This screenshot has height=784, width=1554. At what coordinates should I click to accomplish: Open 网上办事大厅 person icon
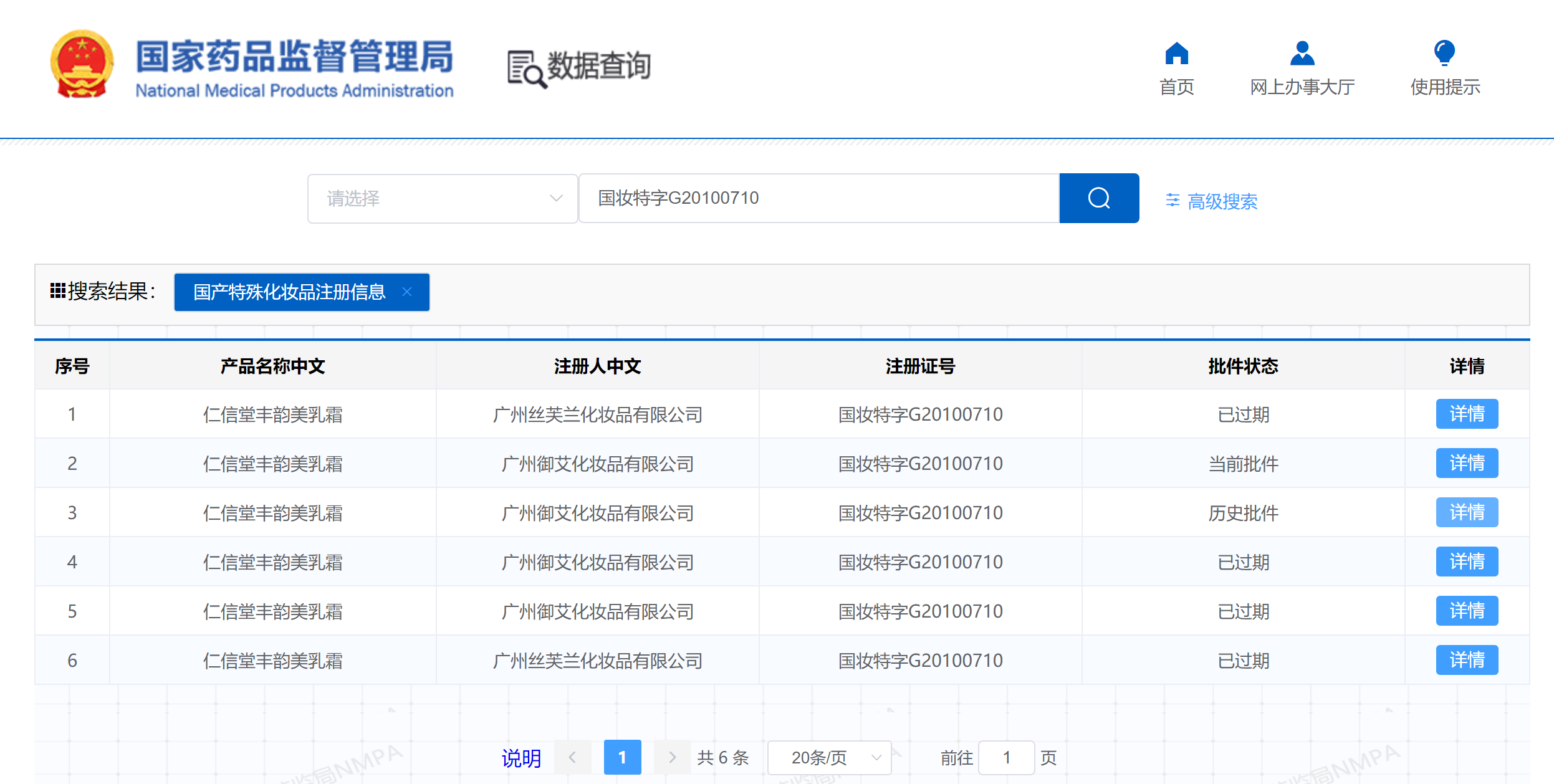point(1302,54)
